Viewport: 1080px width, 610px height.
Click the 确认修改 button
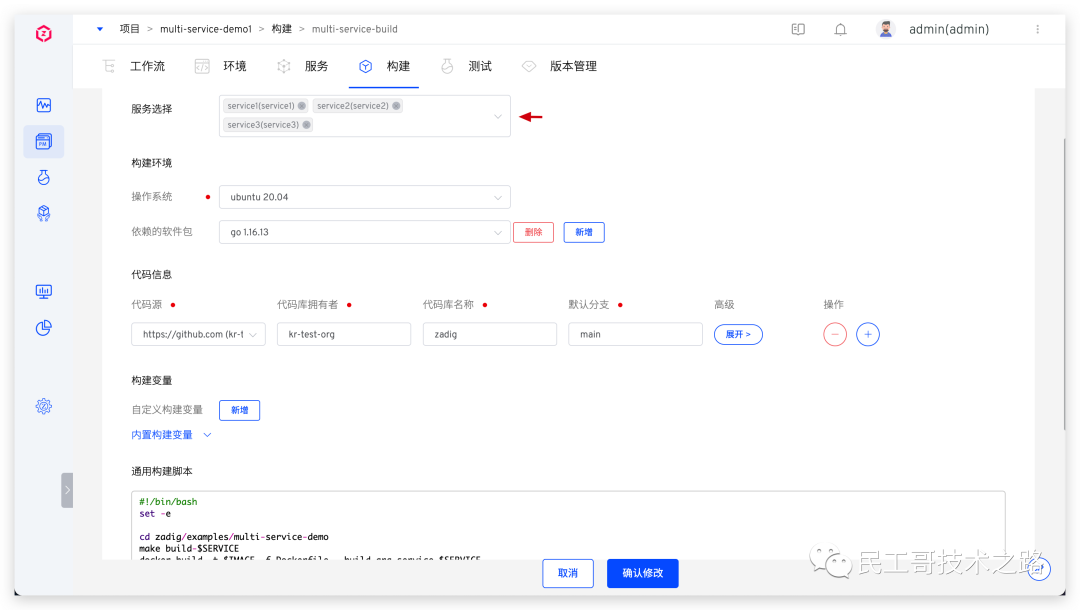tap(642, 573)
